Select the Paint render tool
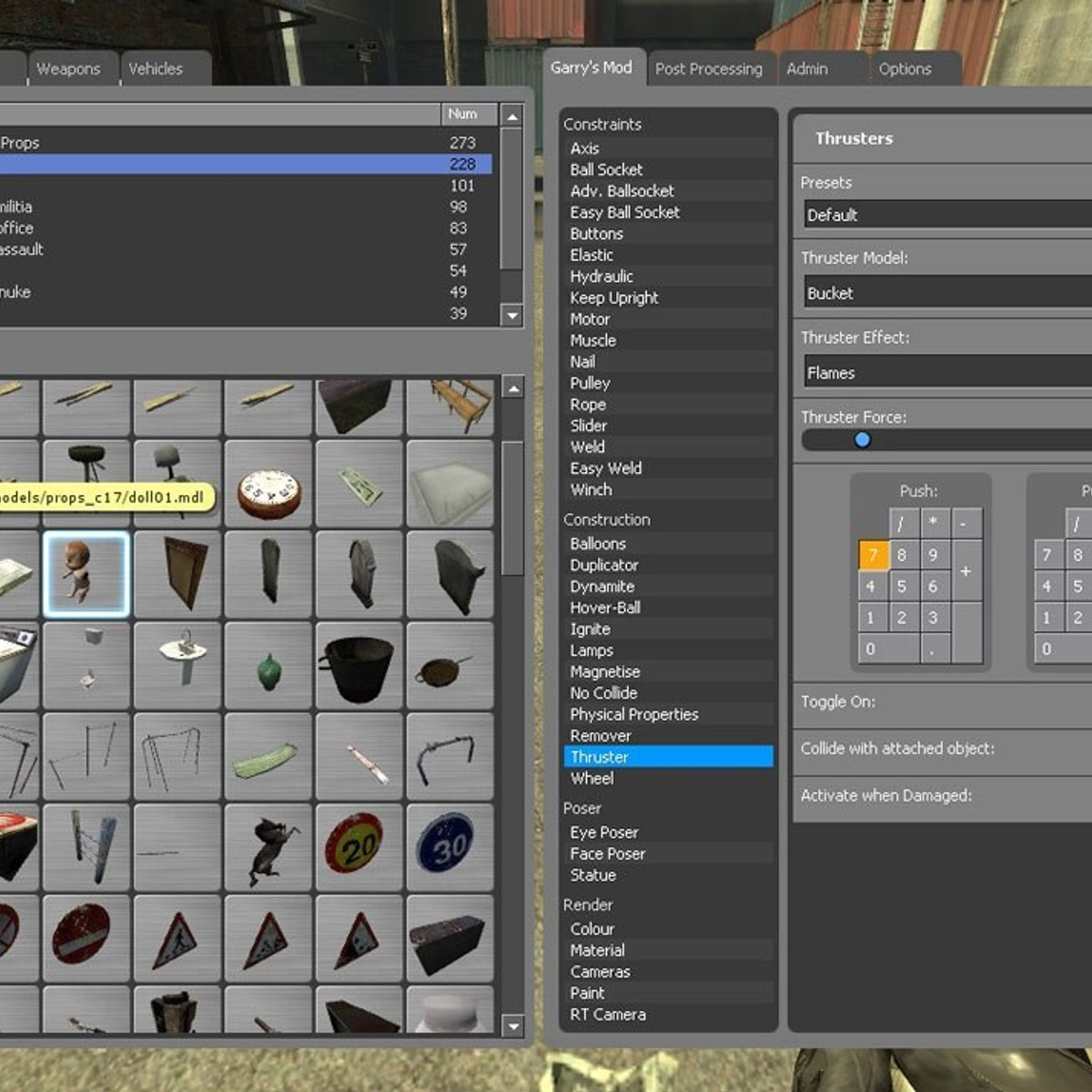Viewport: 1092px width, 1092px height. point(669,993)
